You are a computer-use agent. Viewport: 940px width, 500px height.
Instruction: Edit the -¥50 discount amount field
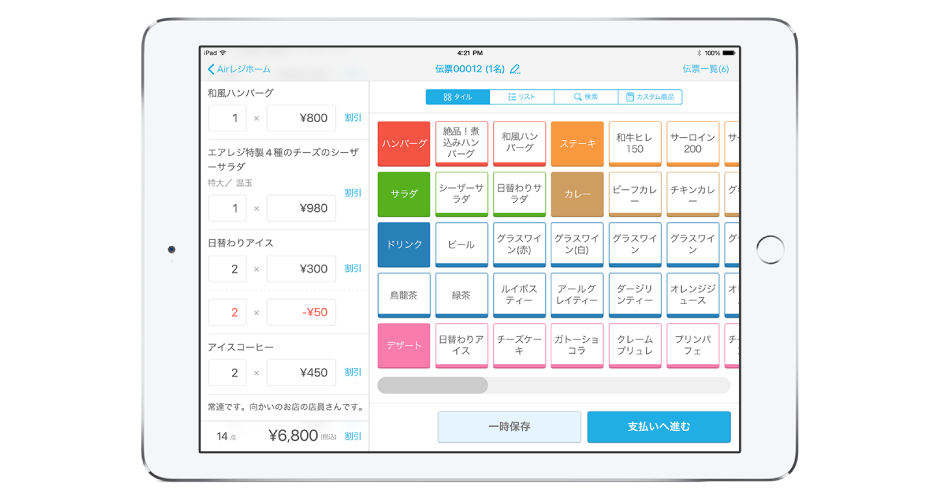(x=302, y=312)
